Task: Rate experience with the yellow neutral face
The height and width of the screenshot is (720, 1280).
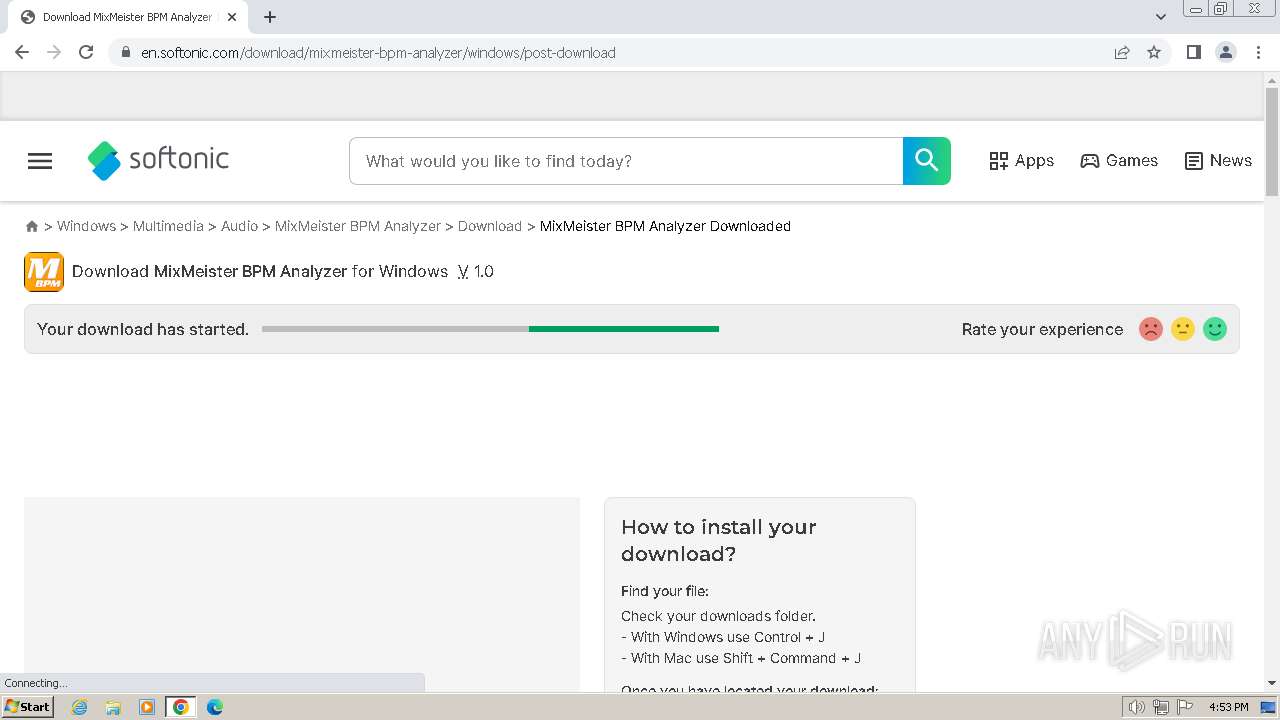Action: (1183, 329)
